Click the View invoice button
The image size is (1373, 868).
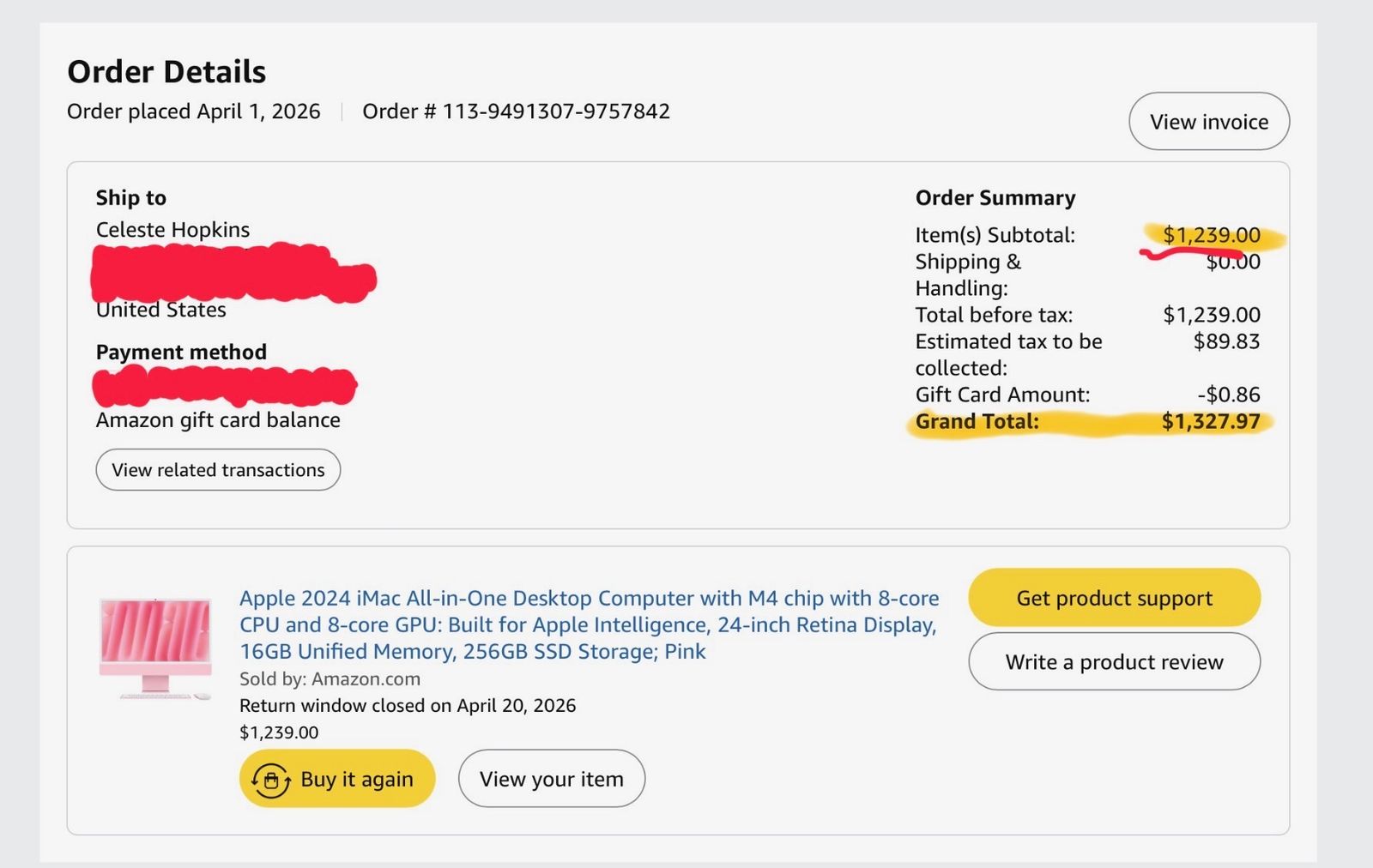pos(1209,122)
